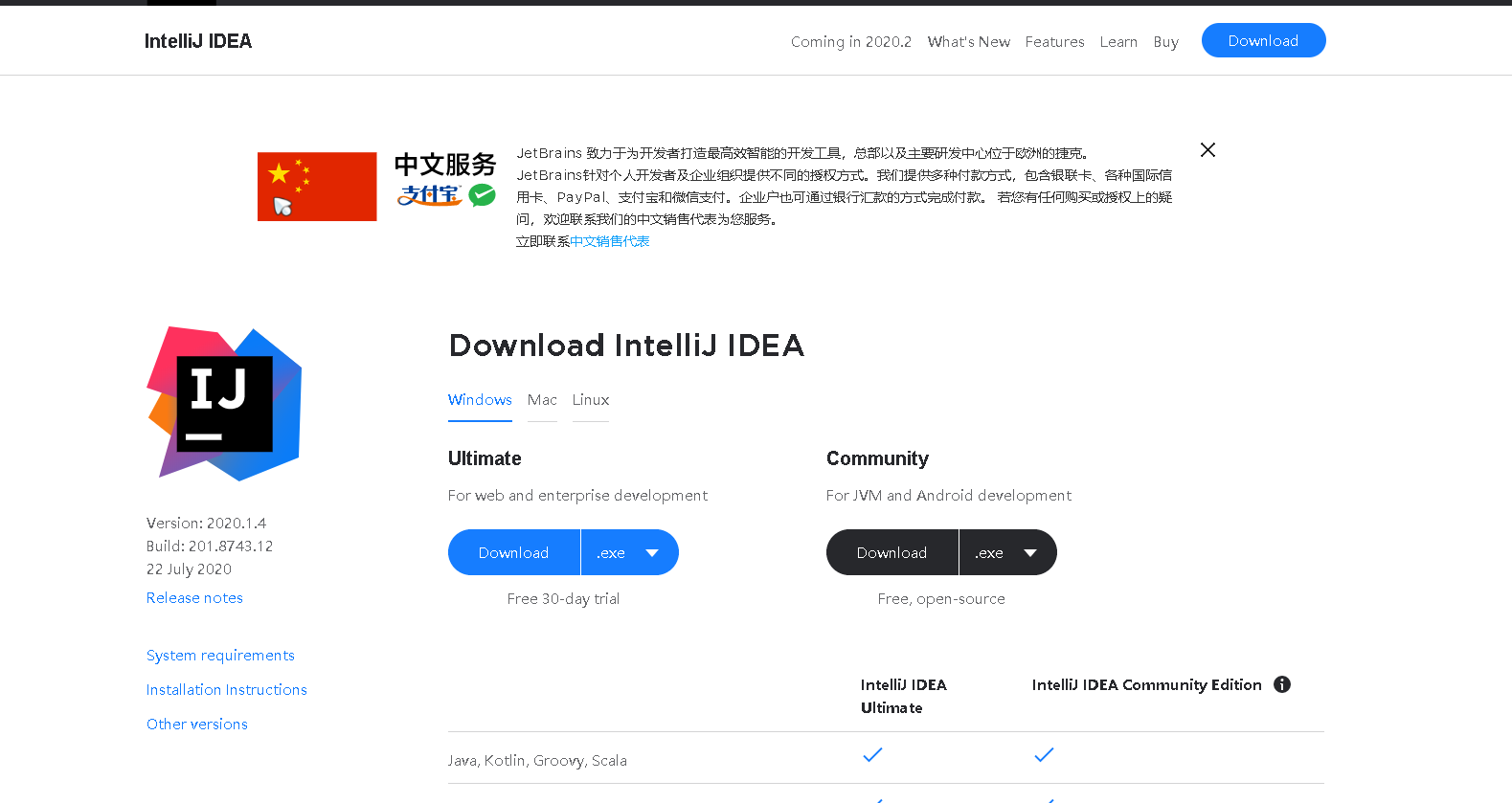Click the China flag image in banner
Viewport: 1512px width, 803px height.
tap(317, 187)
